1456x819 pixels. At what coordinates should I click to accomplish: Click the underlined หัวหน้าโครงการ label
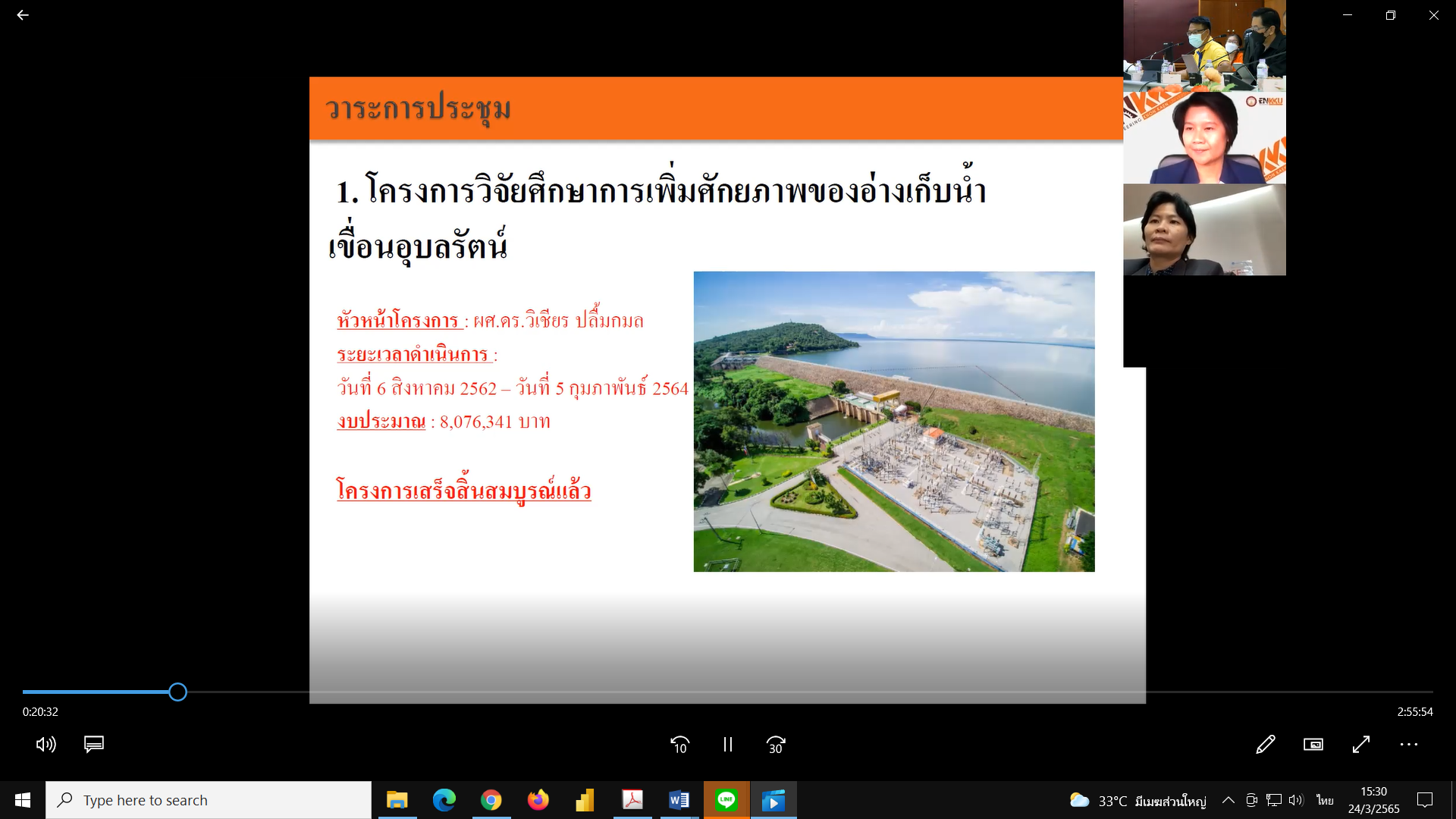(x=400, y=321)
